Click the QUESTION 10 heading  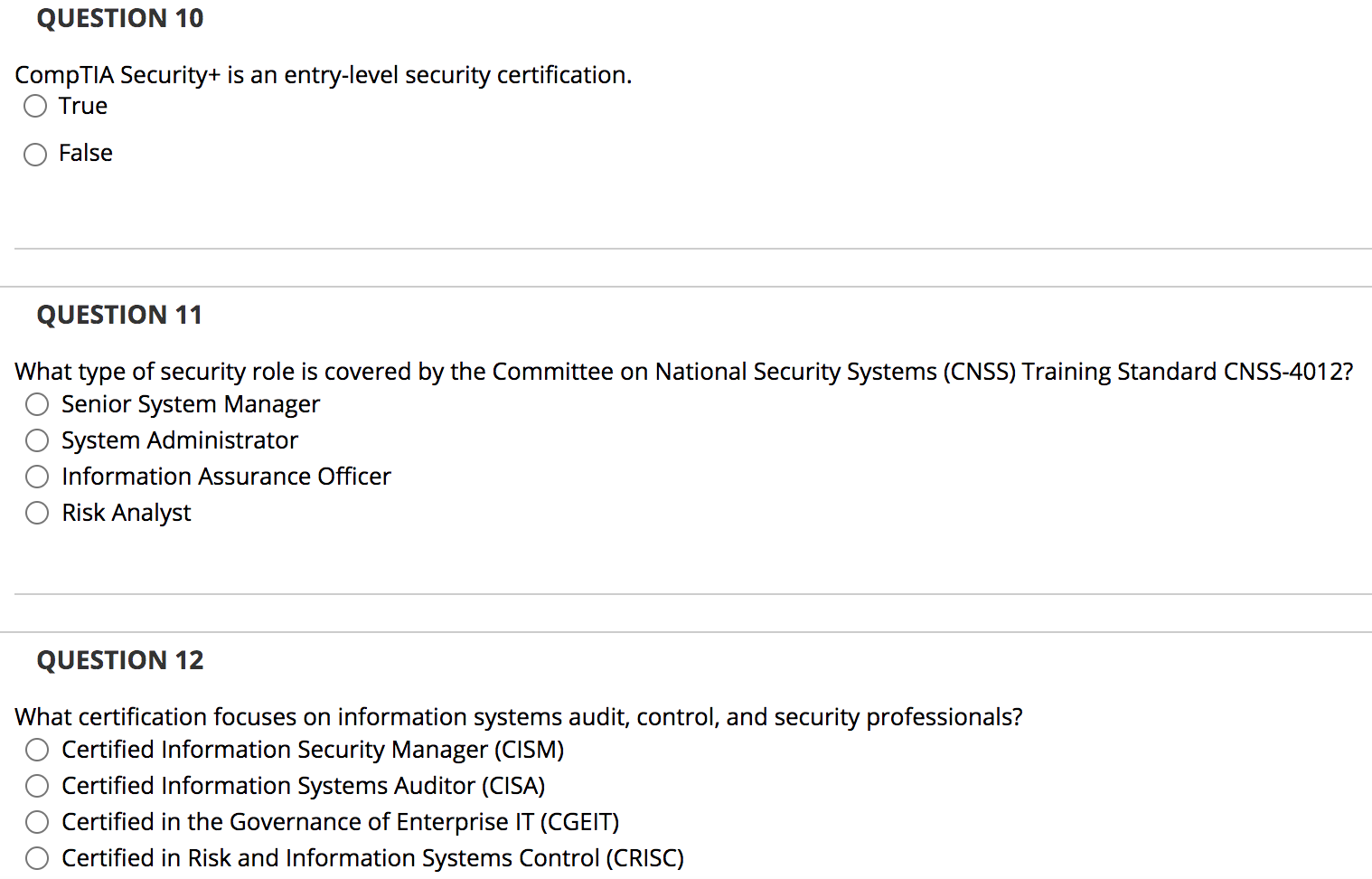(x=120, y=18)
